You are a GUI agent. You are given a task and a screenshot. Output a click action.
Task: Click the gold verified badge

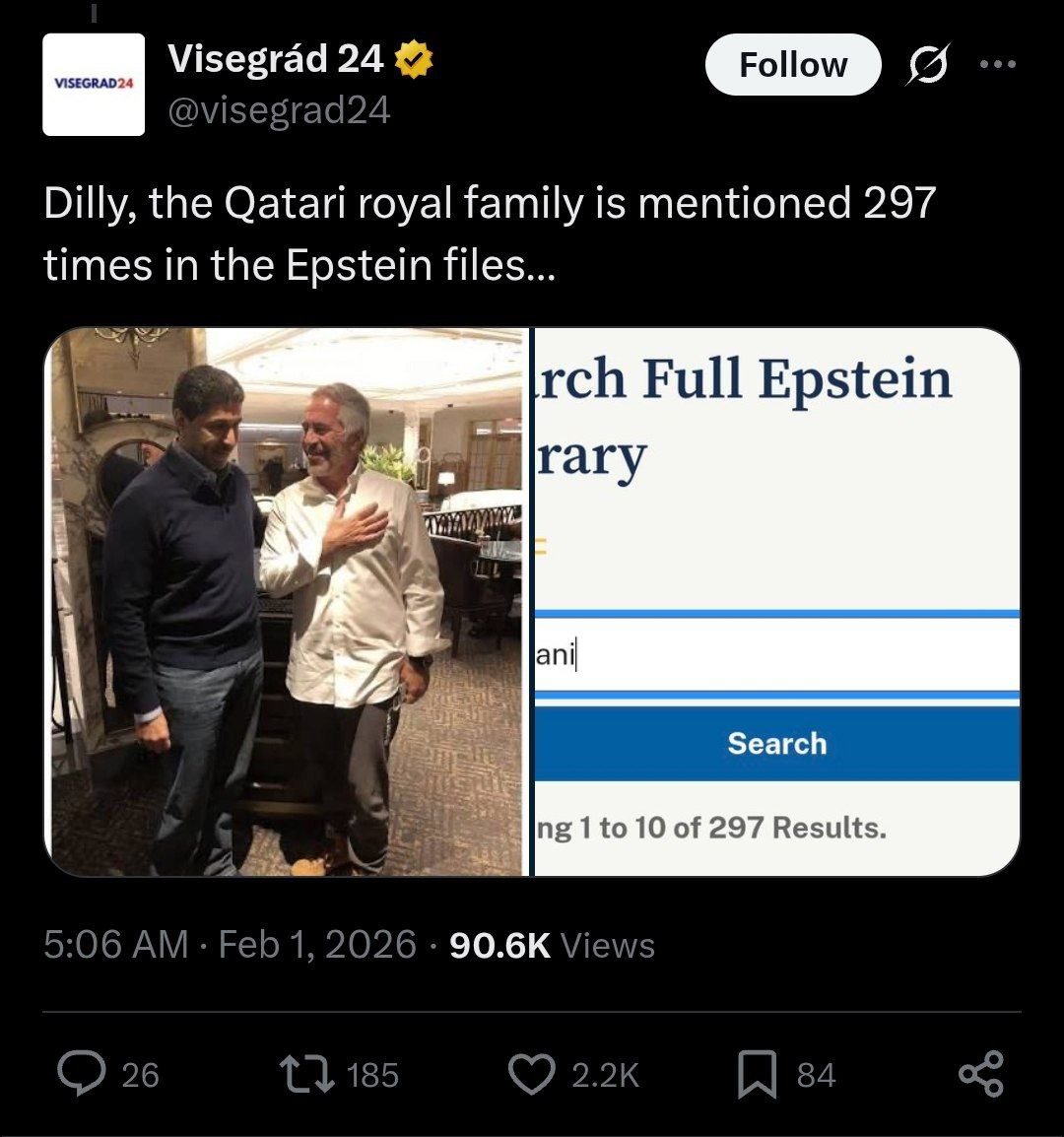414,61
